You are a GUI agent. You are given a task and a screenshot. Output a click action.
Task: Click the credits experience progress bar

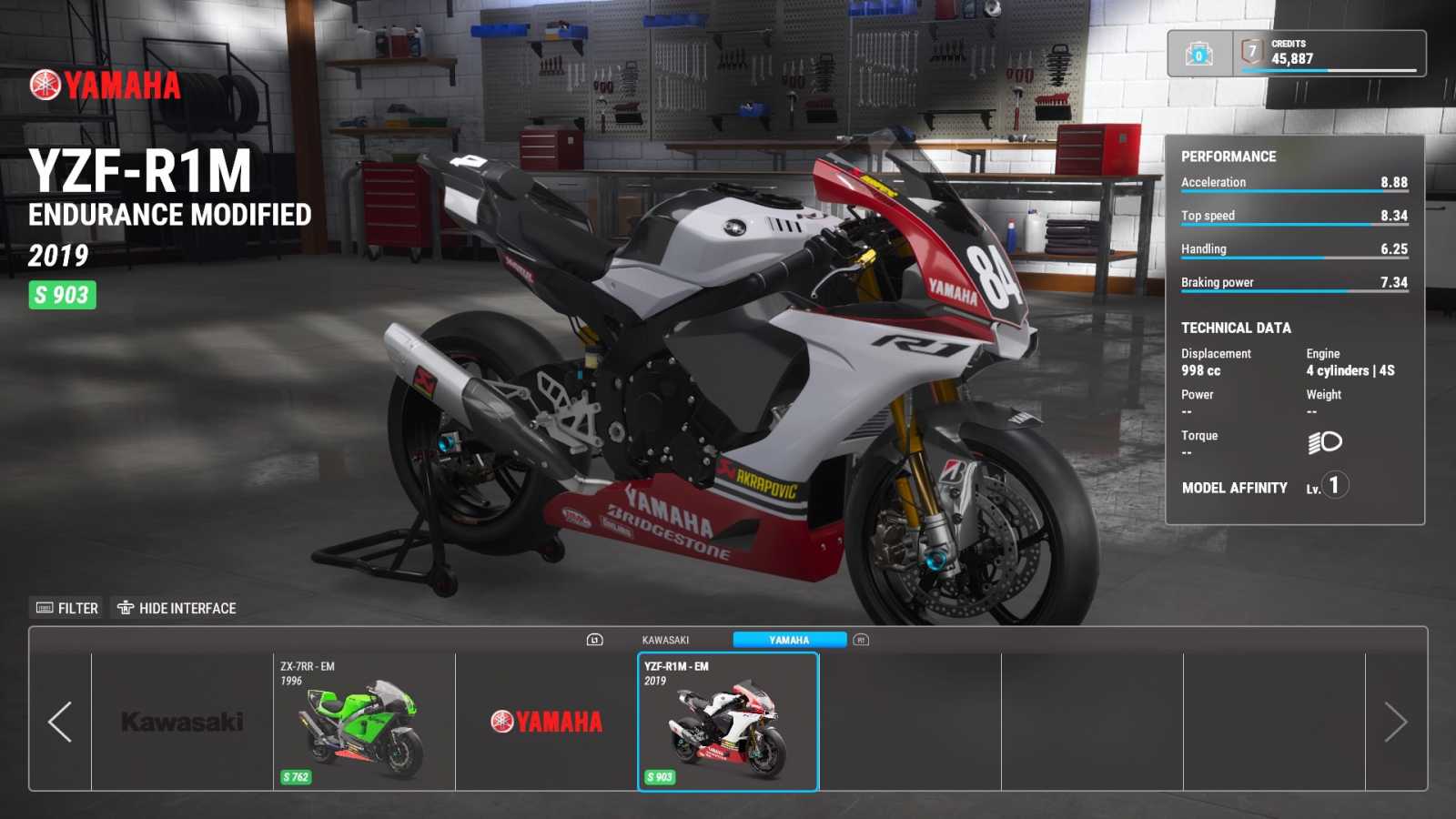[1343, 70]
